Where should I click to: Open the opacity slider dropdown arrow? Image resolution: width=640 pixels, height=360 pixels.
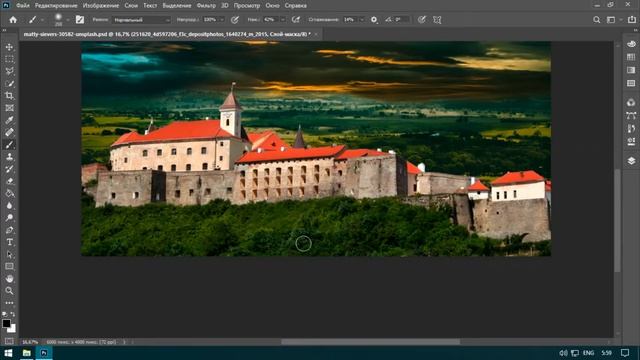pos(222,20)
